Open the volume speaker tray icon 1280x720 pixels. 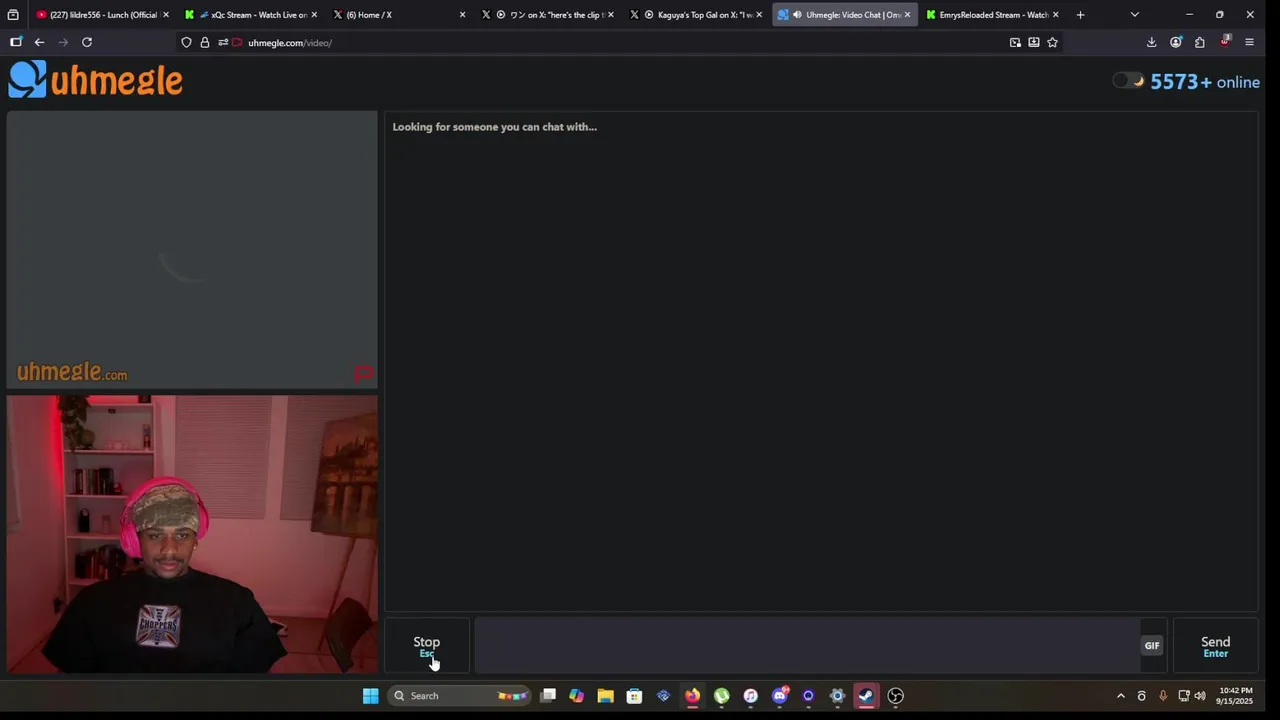click(1200, 696)
